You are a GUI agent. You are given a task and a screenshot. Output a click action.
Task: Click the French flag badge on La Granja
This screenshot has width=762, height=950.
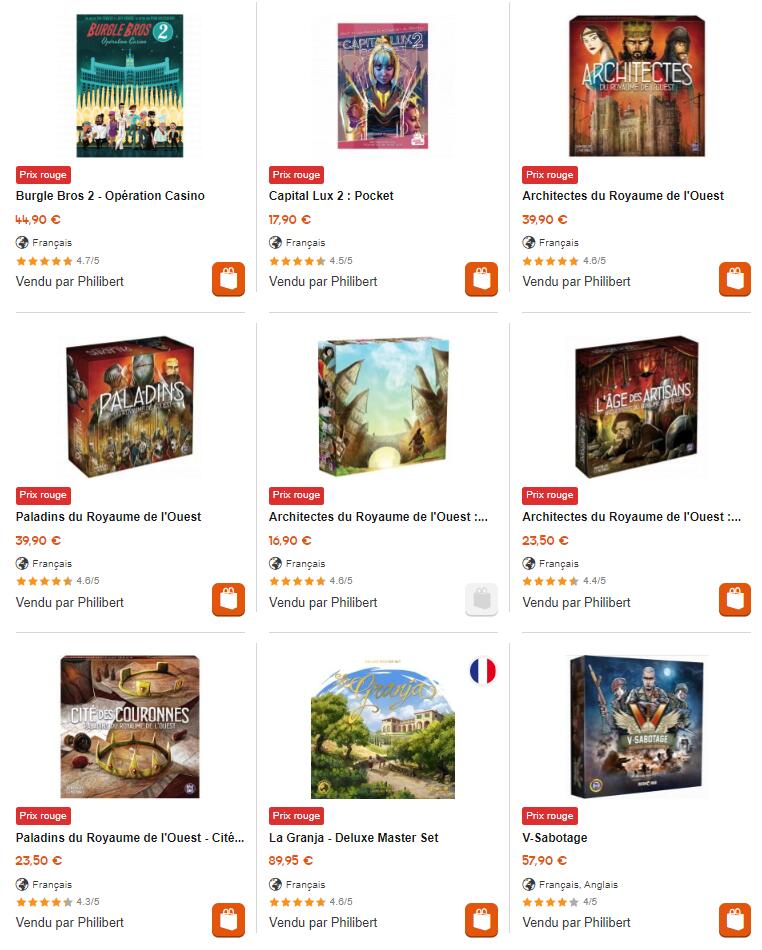click(x=483, y=671)
